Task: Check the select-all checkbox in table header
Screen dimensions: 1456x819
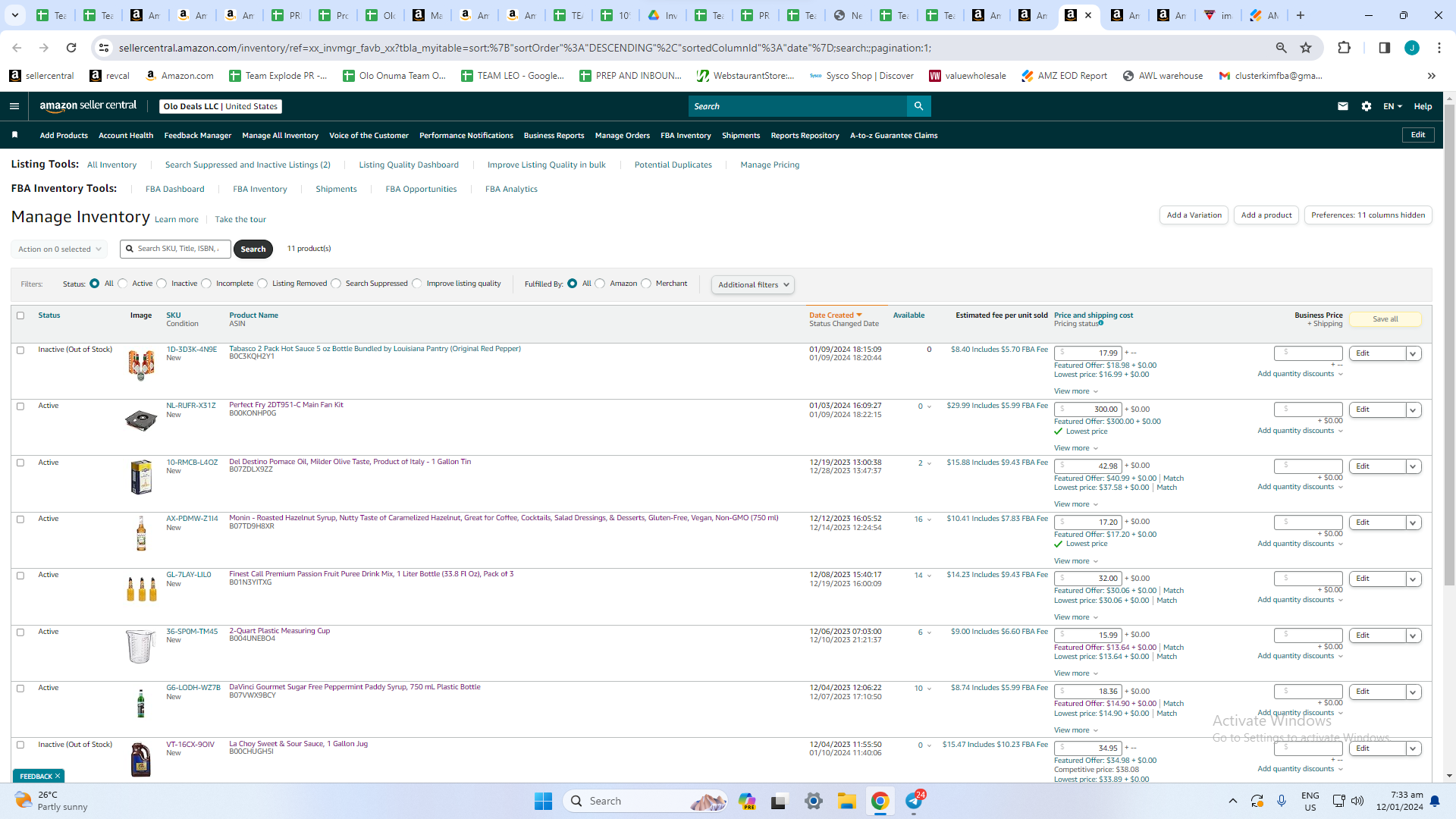Action: click(20, 315)
